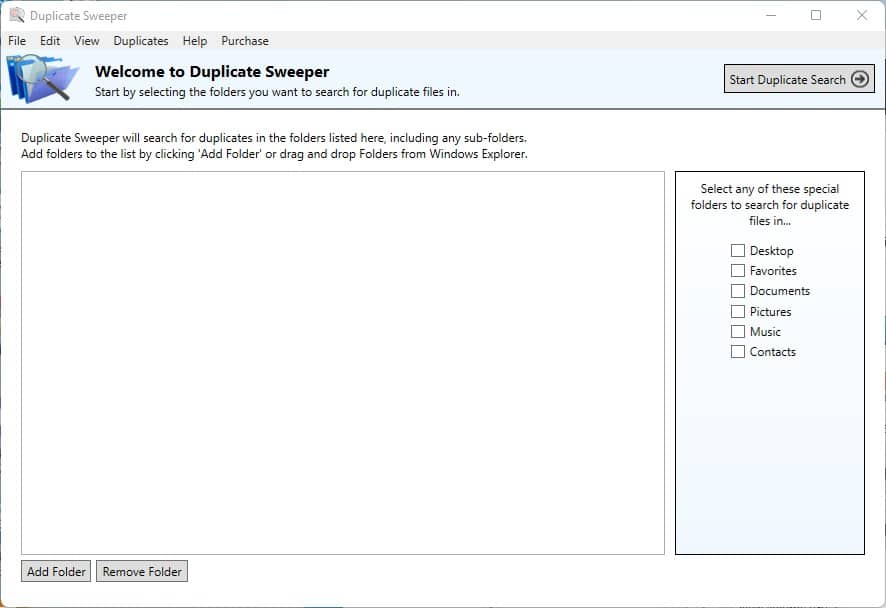Click the 'Select any of these special folders' text
This screenshot has width=886, height=608.
[770, 205]
